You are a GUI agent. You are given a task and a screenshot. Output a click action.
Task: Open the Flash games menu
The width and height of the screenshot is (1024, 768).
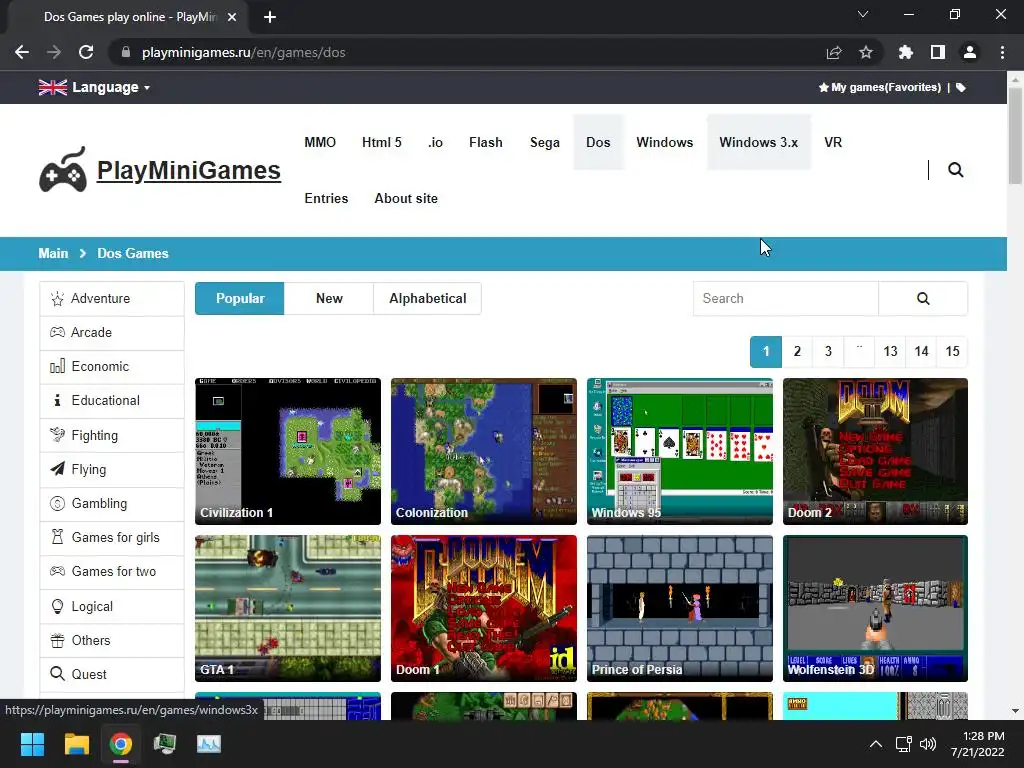coord(486,142)
